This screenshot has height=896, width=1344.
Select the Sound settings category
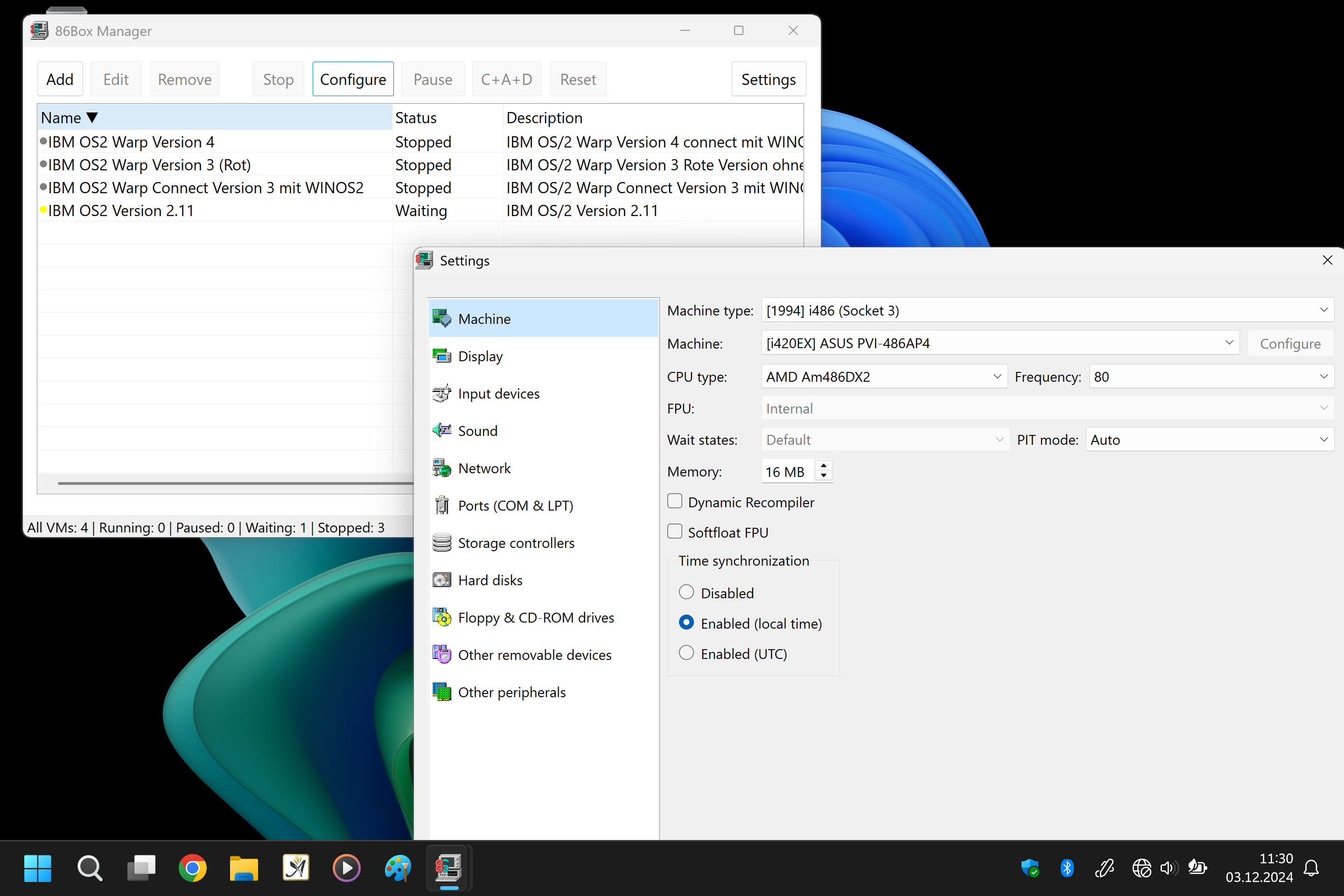pos(543,430)
